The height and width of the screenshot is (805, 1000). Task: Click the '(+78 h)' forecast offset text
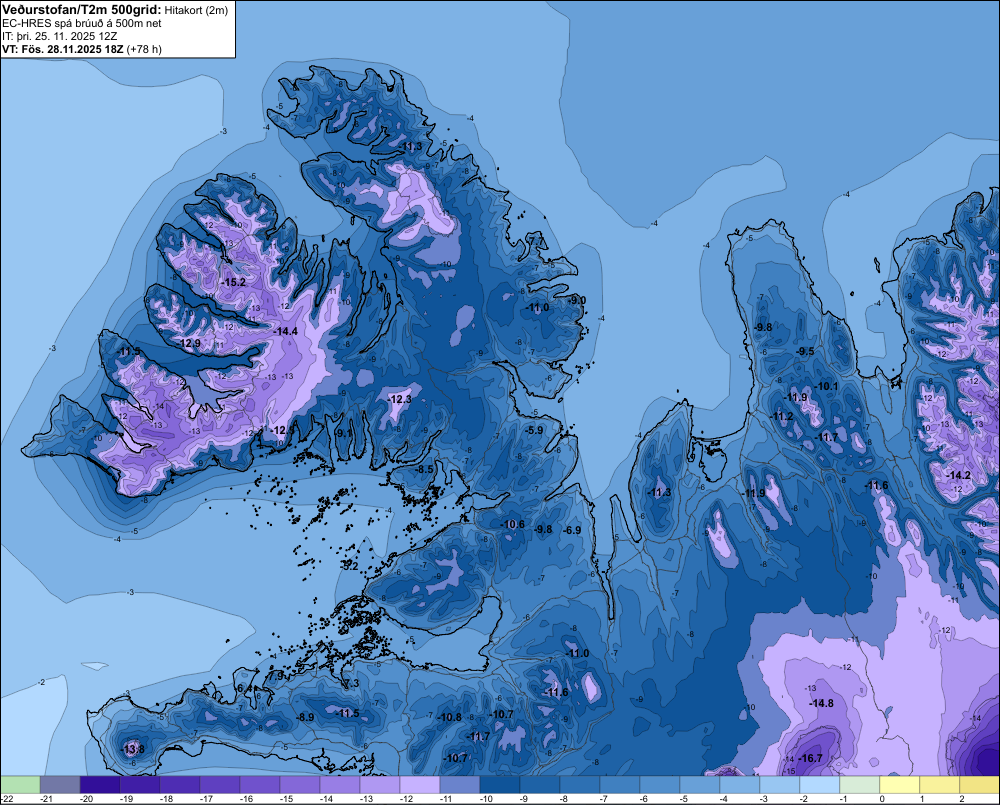tap(144, 49)
